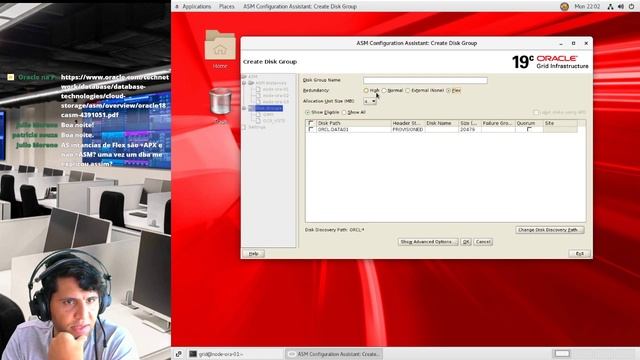Image resolution: width=640 pixels, height=360 pixels.
Task: Tick the select-all checkbox in table header
Action: 311,123
